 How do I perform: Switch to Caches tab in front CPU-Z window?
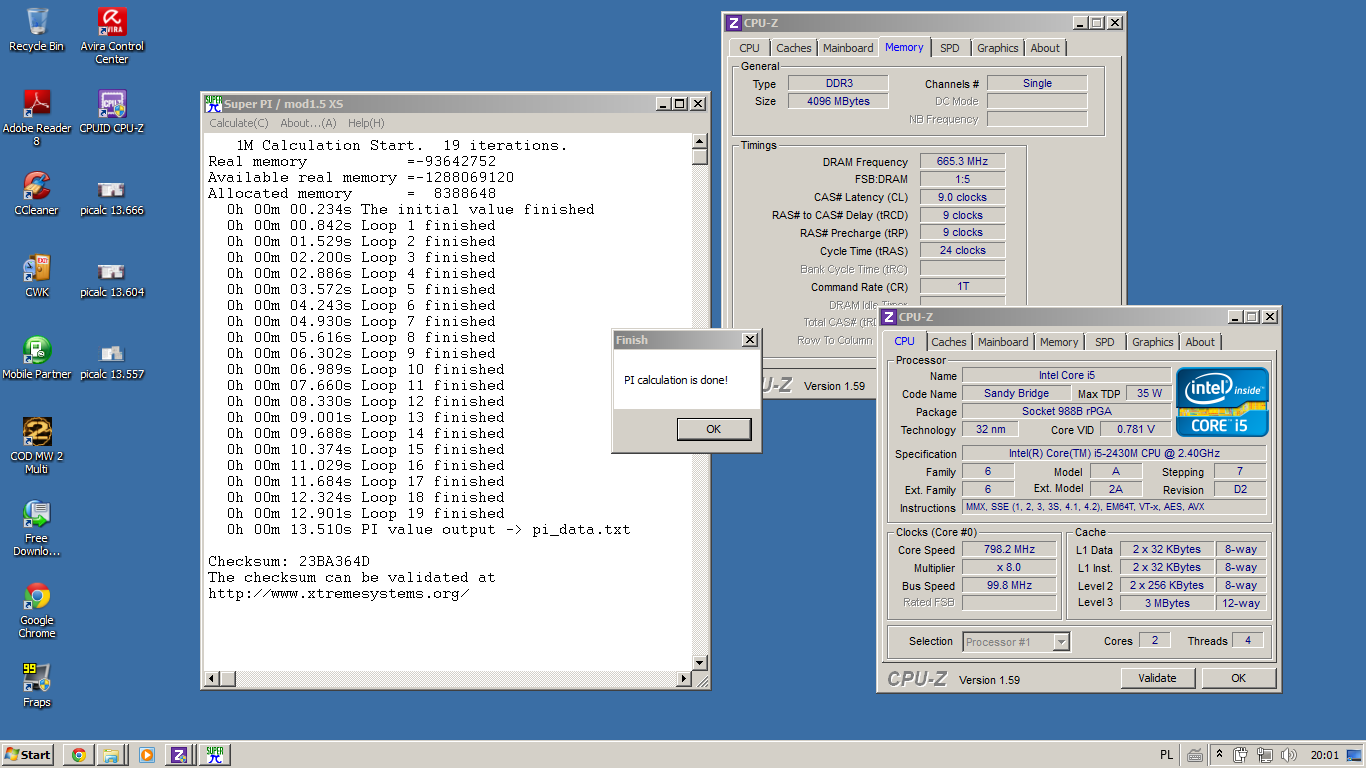click(x=949, y=342)
